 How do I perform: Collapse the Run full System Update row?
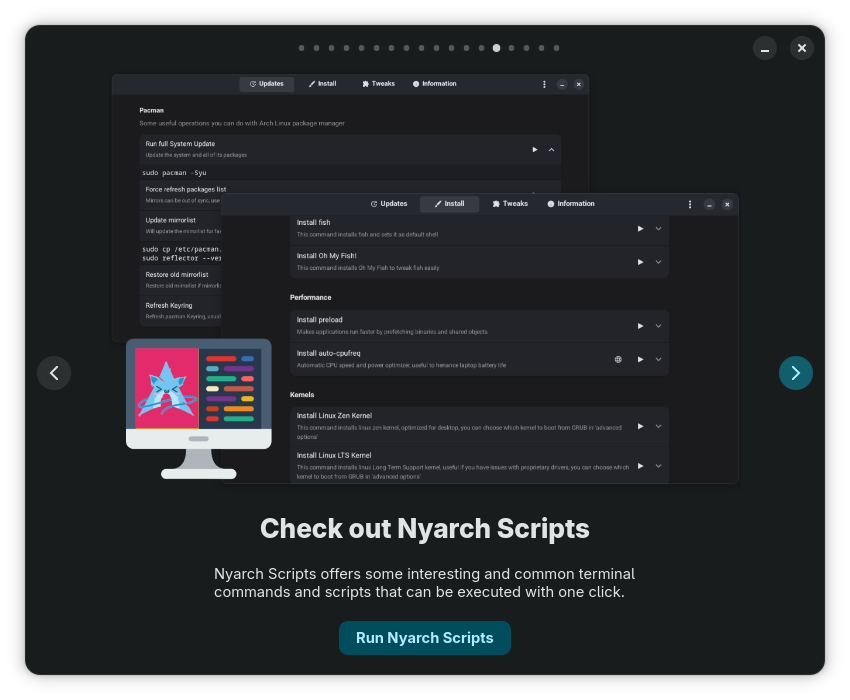(x=551, y=150)
